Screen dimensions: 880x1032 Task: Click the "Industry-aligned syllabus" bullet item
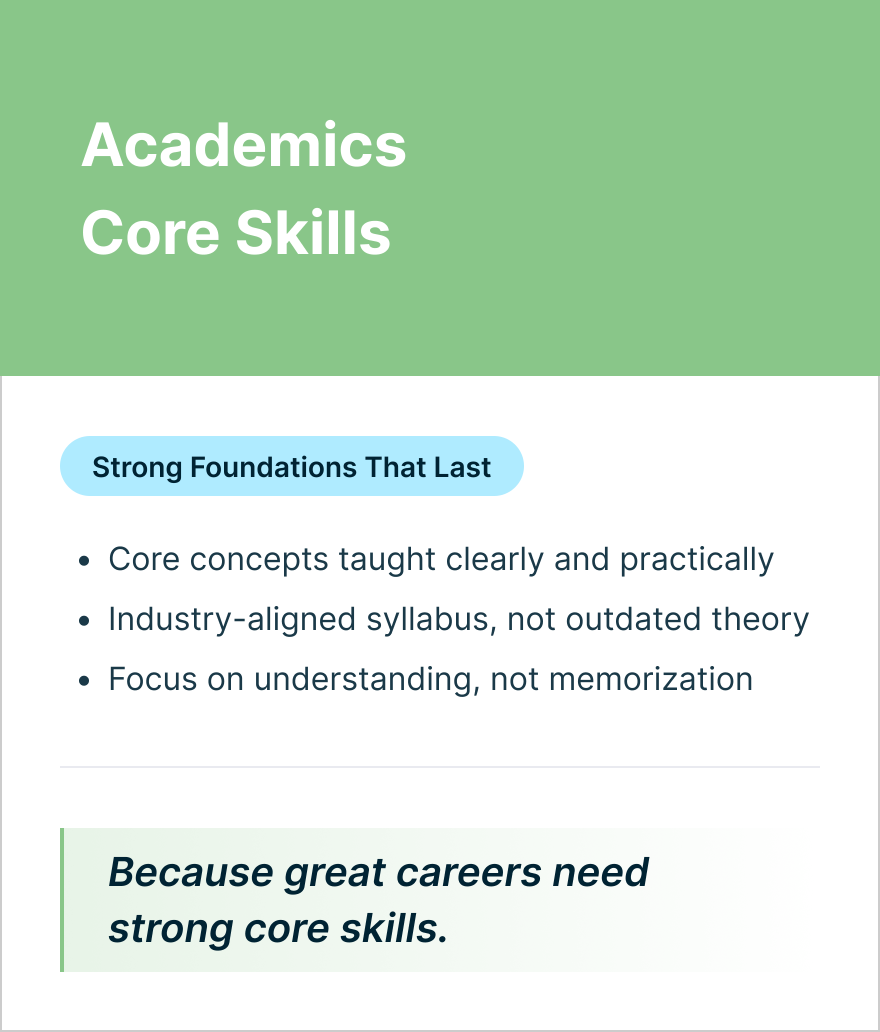[x=458, y=620]
